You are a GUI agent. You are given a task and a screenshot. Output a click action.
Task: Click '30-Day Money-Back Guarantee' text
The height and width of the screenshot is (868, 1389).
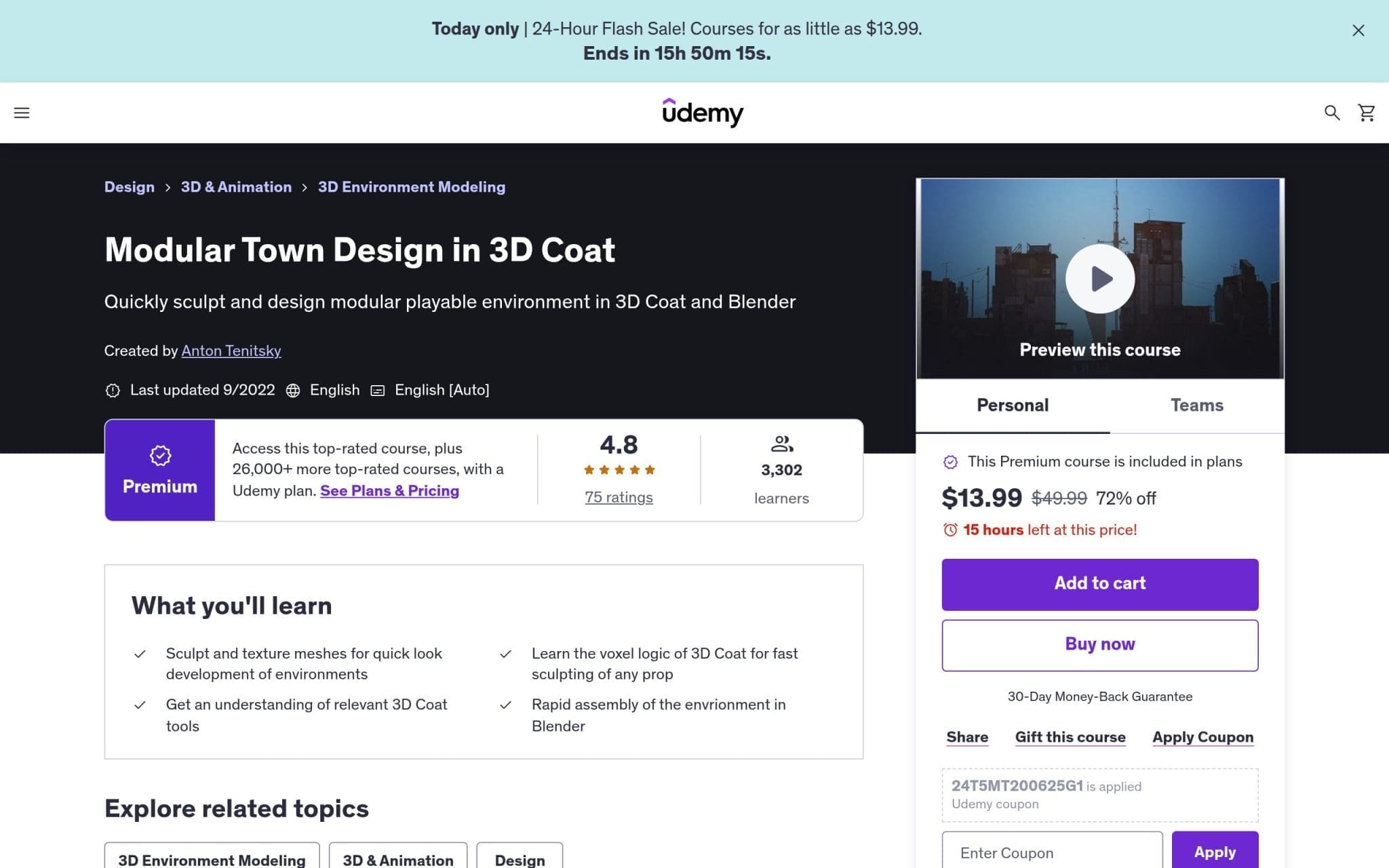coord(1100,696)
